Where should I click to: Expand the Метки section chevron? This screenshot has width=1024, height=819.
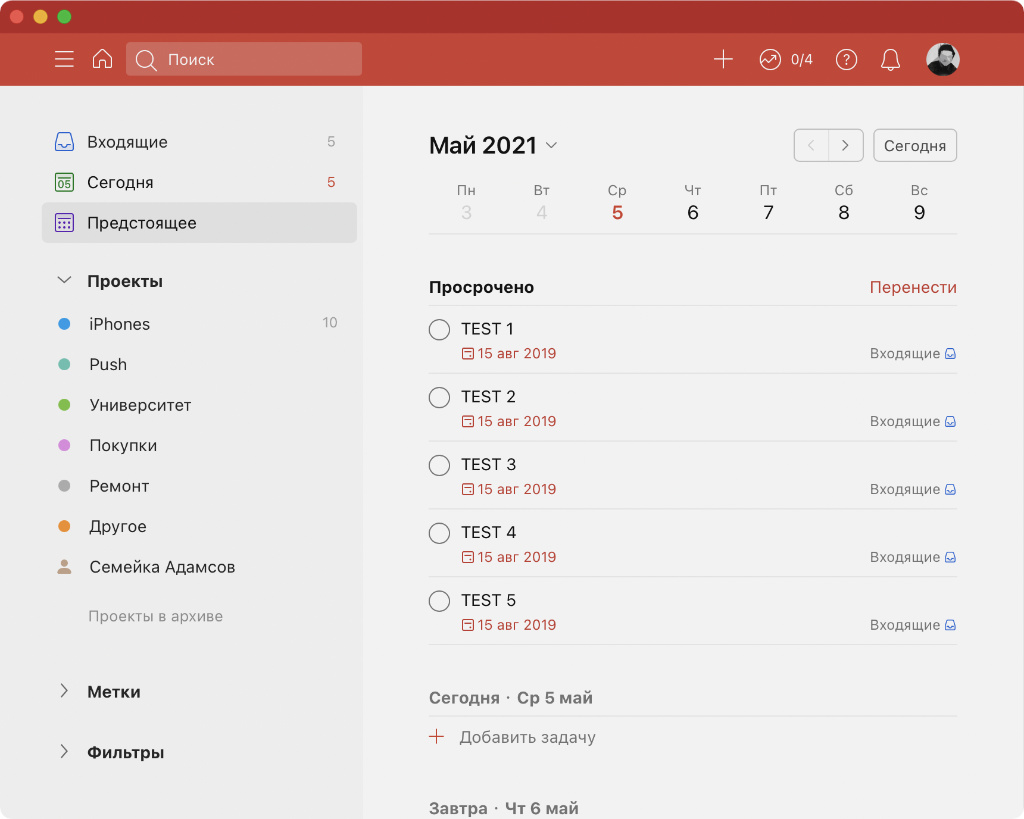click(x=64, y=691)
